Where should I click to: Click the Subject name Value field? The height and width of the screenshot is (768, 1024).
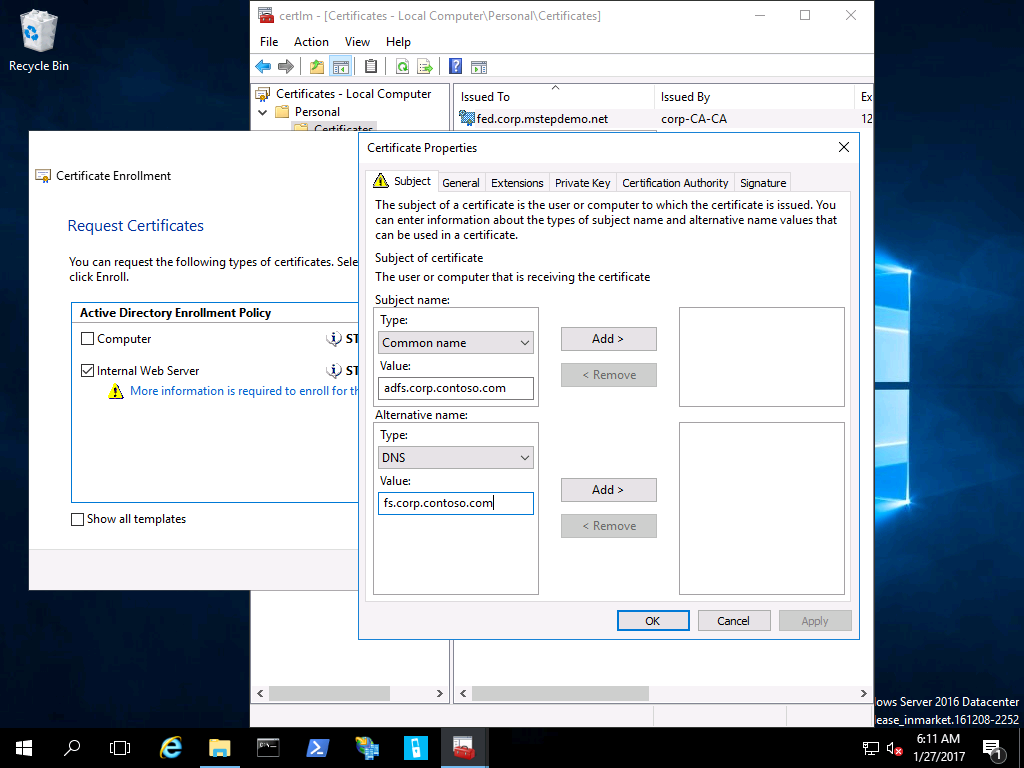pos(456,388)
